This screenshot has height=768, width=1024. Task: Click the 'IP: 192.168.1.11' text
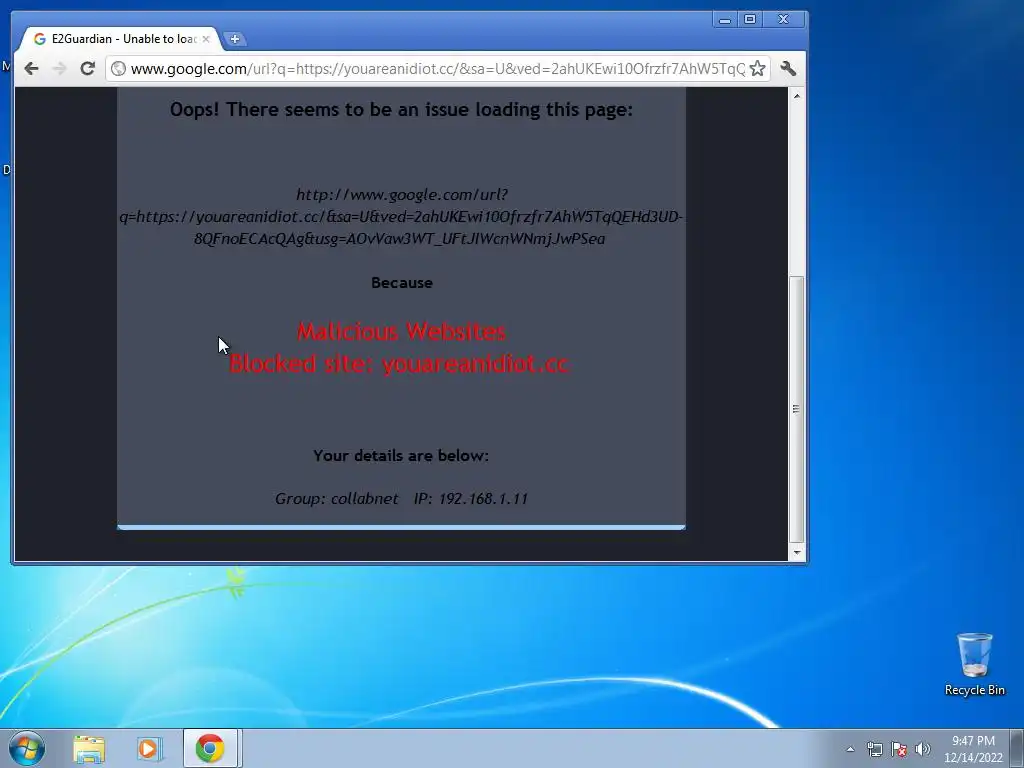click(x=471, y=498)
